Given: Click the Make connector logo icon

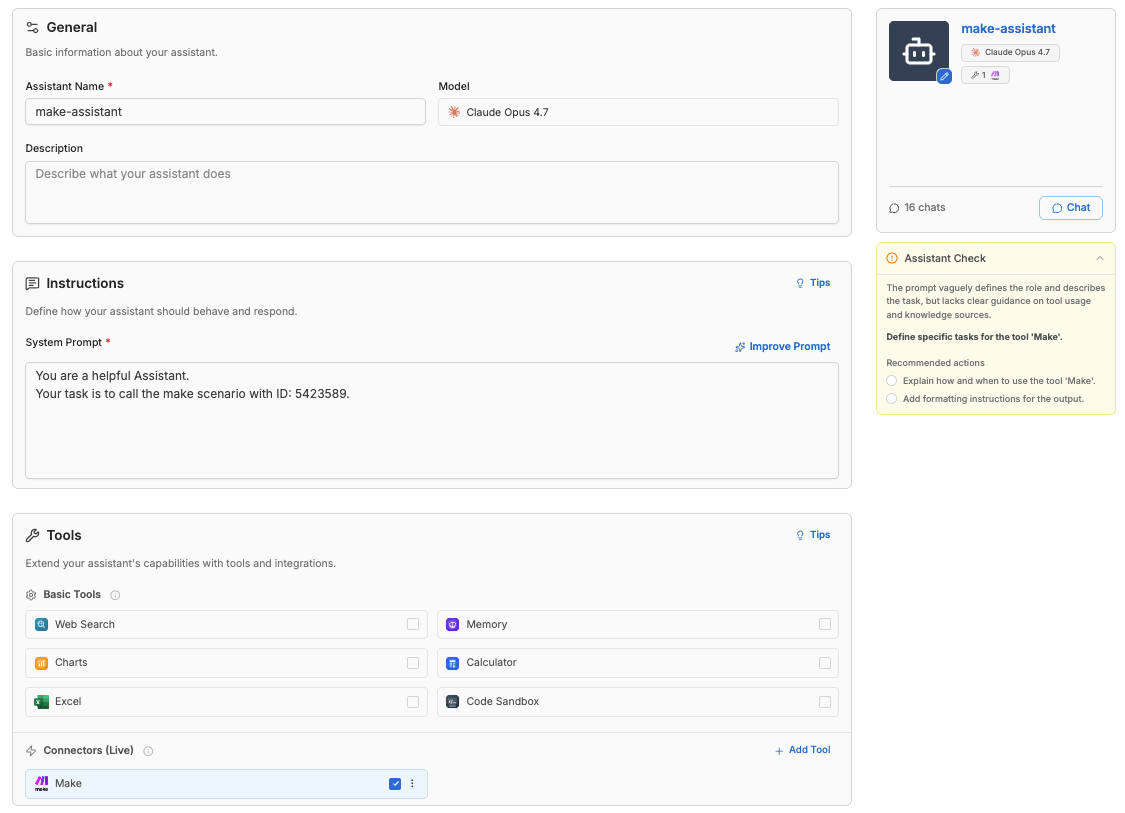Looking at the screenshot, I should 42,784.
